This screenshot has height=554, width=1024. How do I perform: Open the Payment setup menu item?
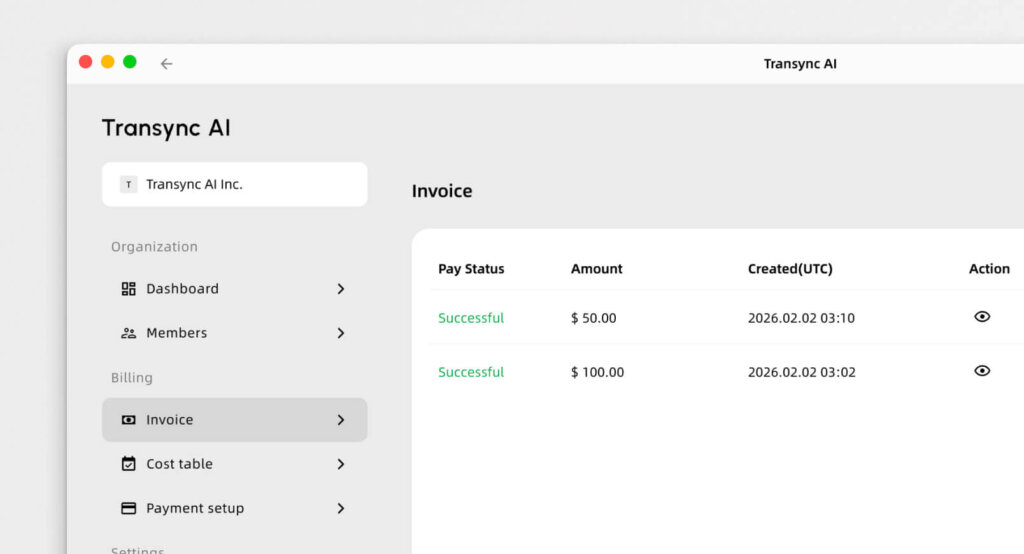click(195, 508)
